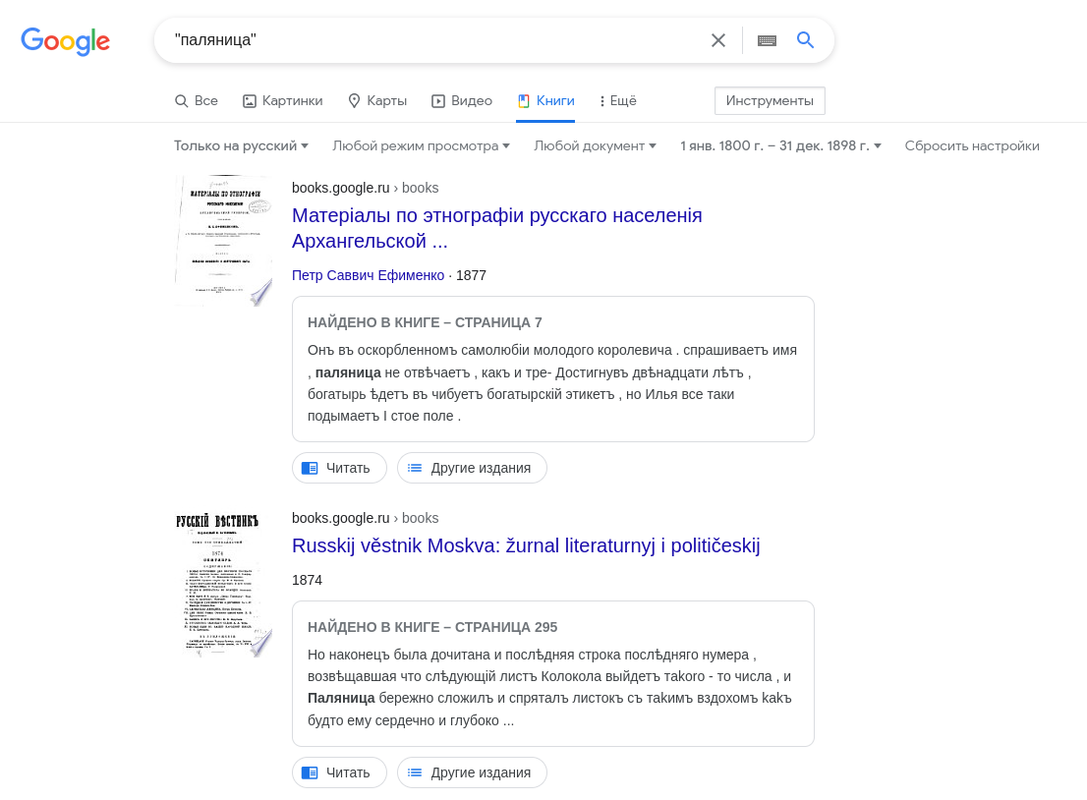1087x800 pixels.
Task: Open the Любой документ dropdown
Action: [x=595, y=146]
